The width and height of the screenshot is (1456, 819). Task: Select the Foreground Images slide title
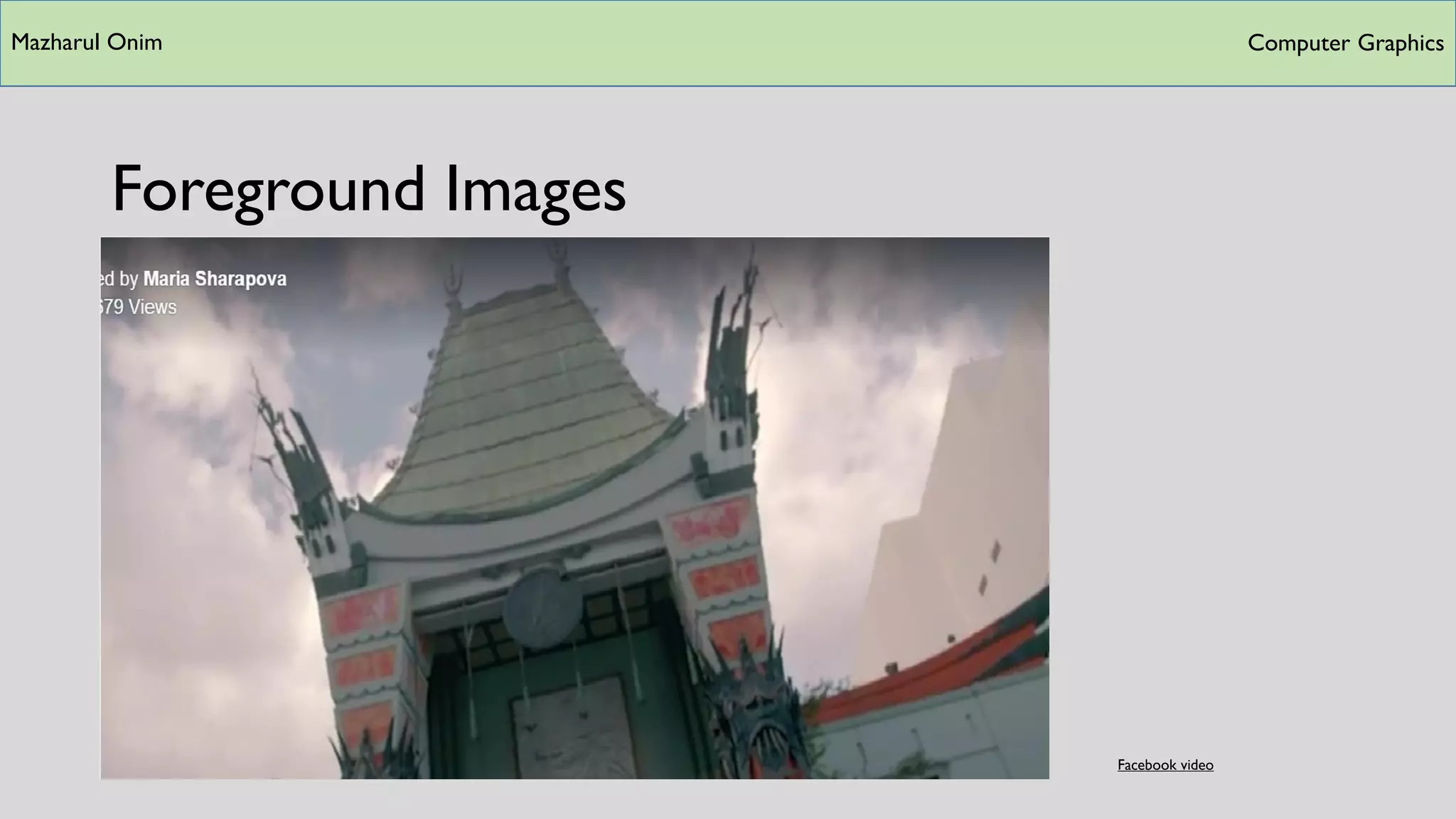tap(368, 188)
